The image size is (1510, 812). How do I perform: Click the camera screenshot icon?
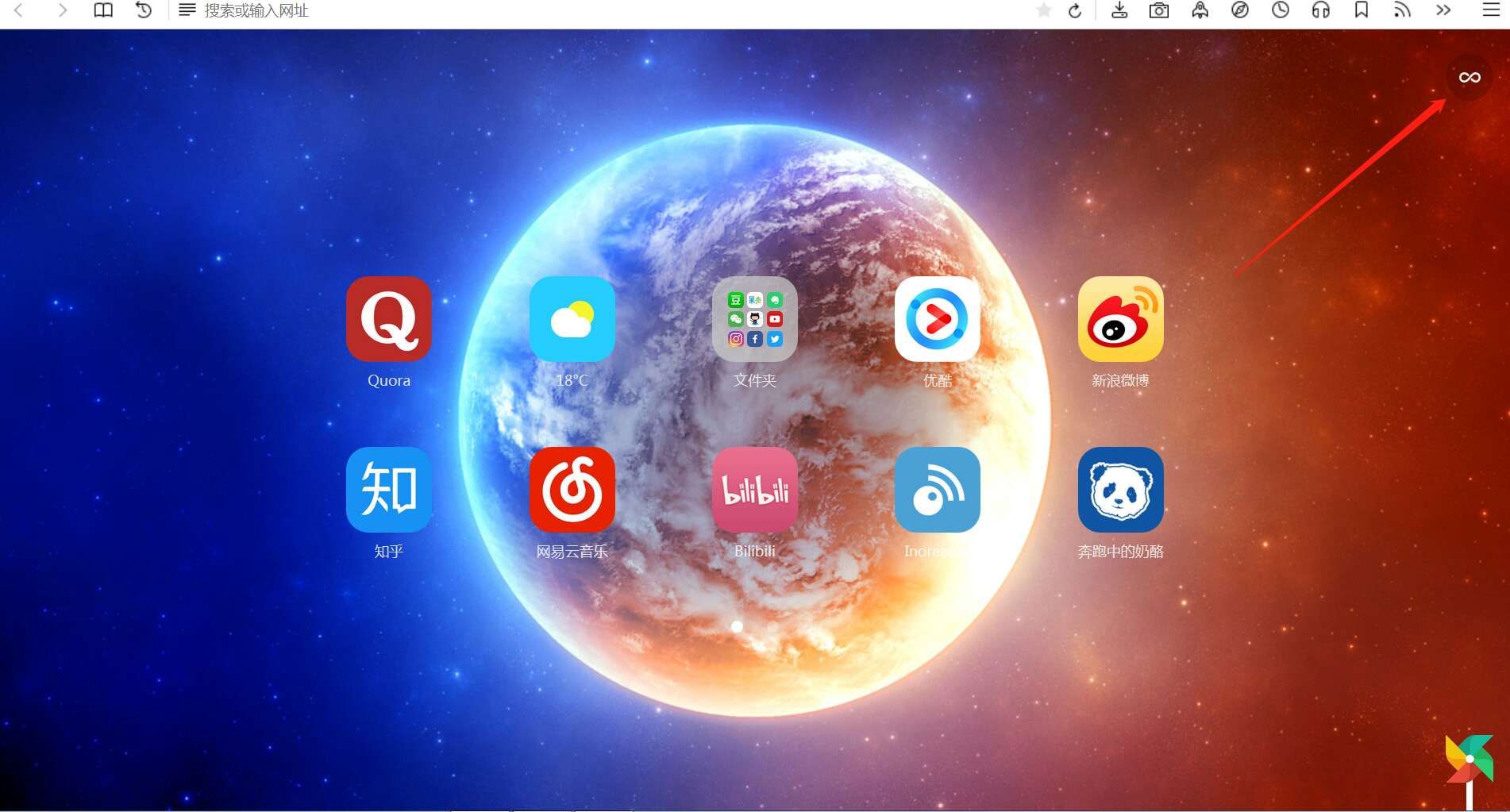coord(1158,10)
